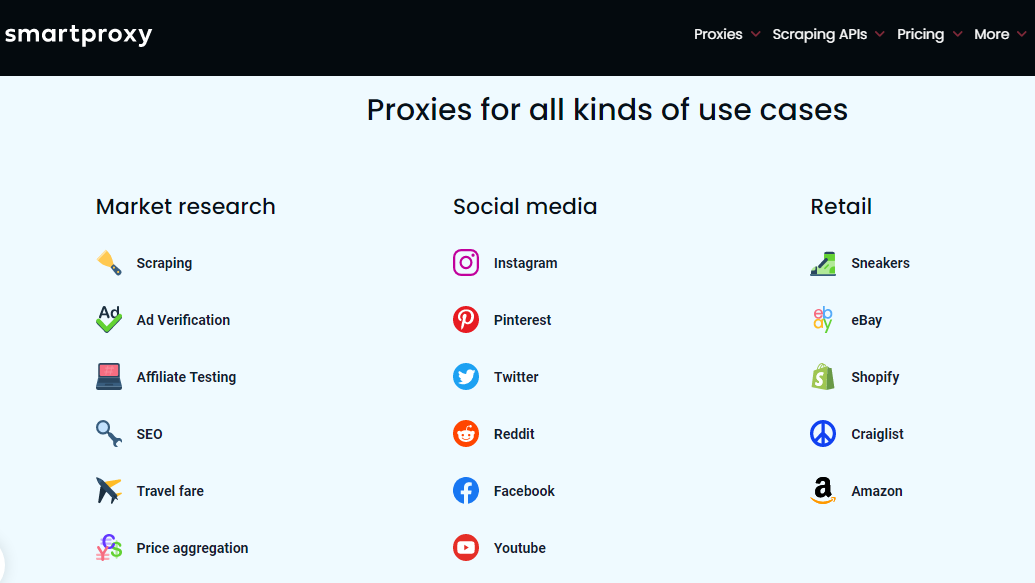Open the Price aggregation link
The height and width of the screenshot is (583, 1035).
click(x=192, y=548)
